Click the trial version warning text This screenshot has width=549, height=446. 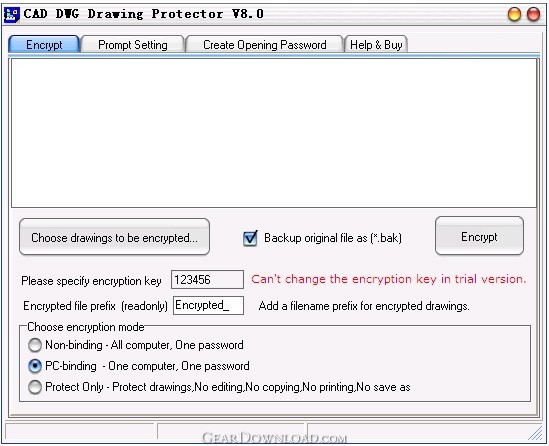tap(389, 279)
